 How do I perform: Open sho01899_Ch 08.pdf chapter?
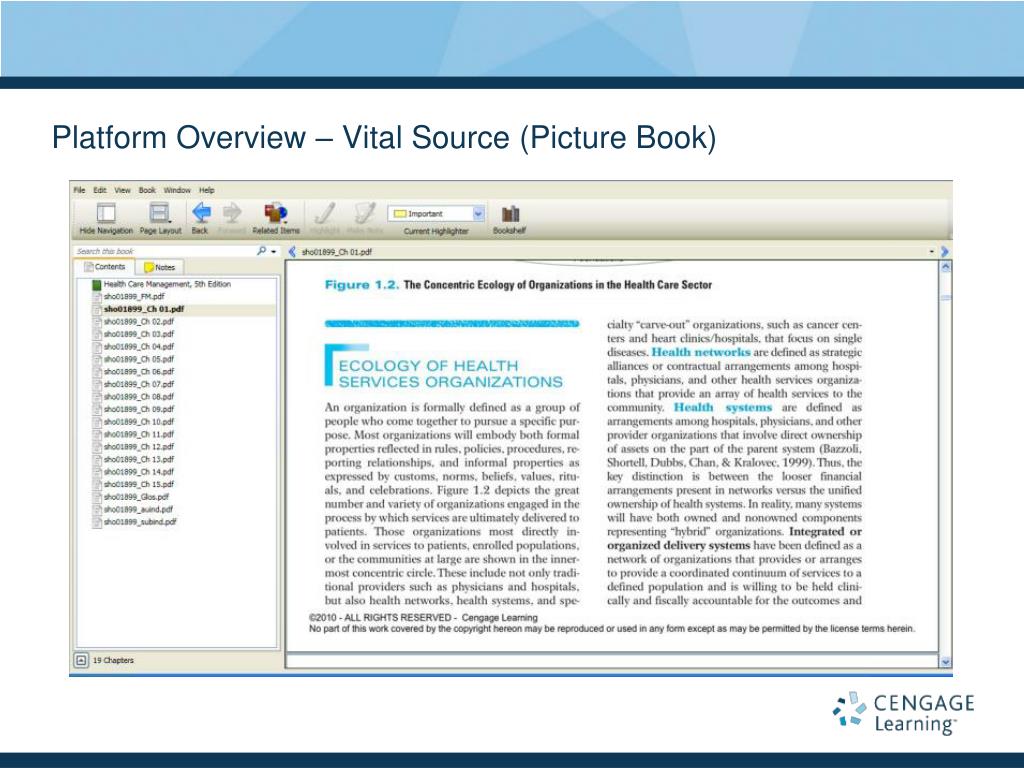pyautogui.click(x=134, y=396)
